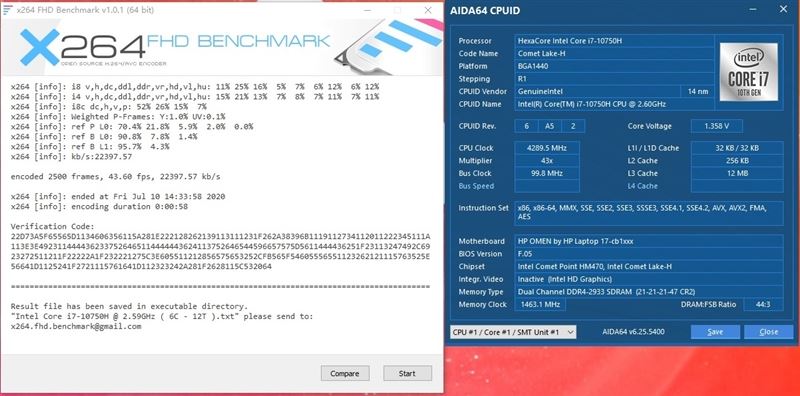The image size is (800, 396).
Task: Click the Result file has been saved line
Action: point(129,306)
